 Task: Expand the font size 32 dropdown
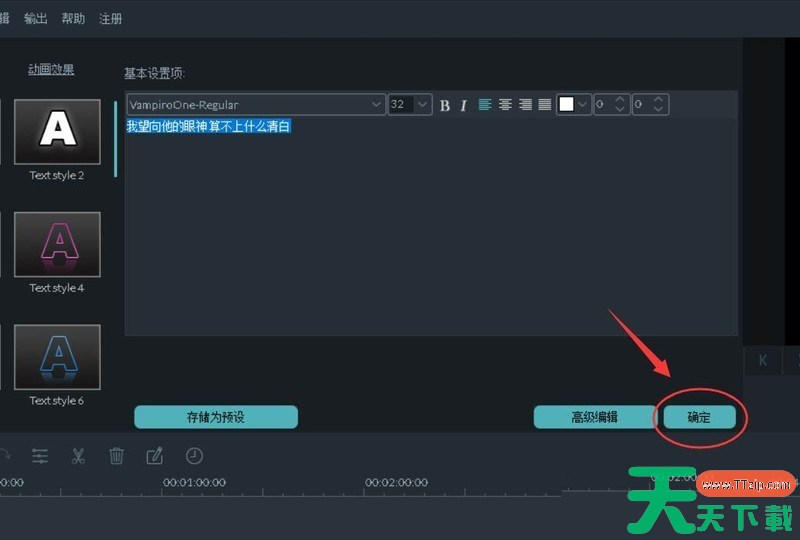coord(422,105)
